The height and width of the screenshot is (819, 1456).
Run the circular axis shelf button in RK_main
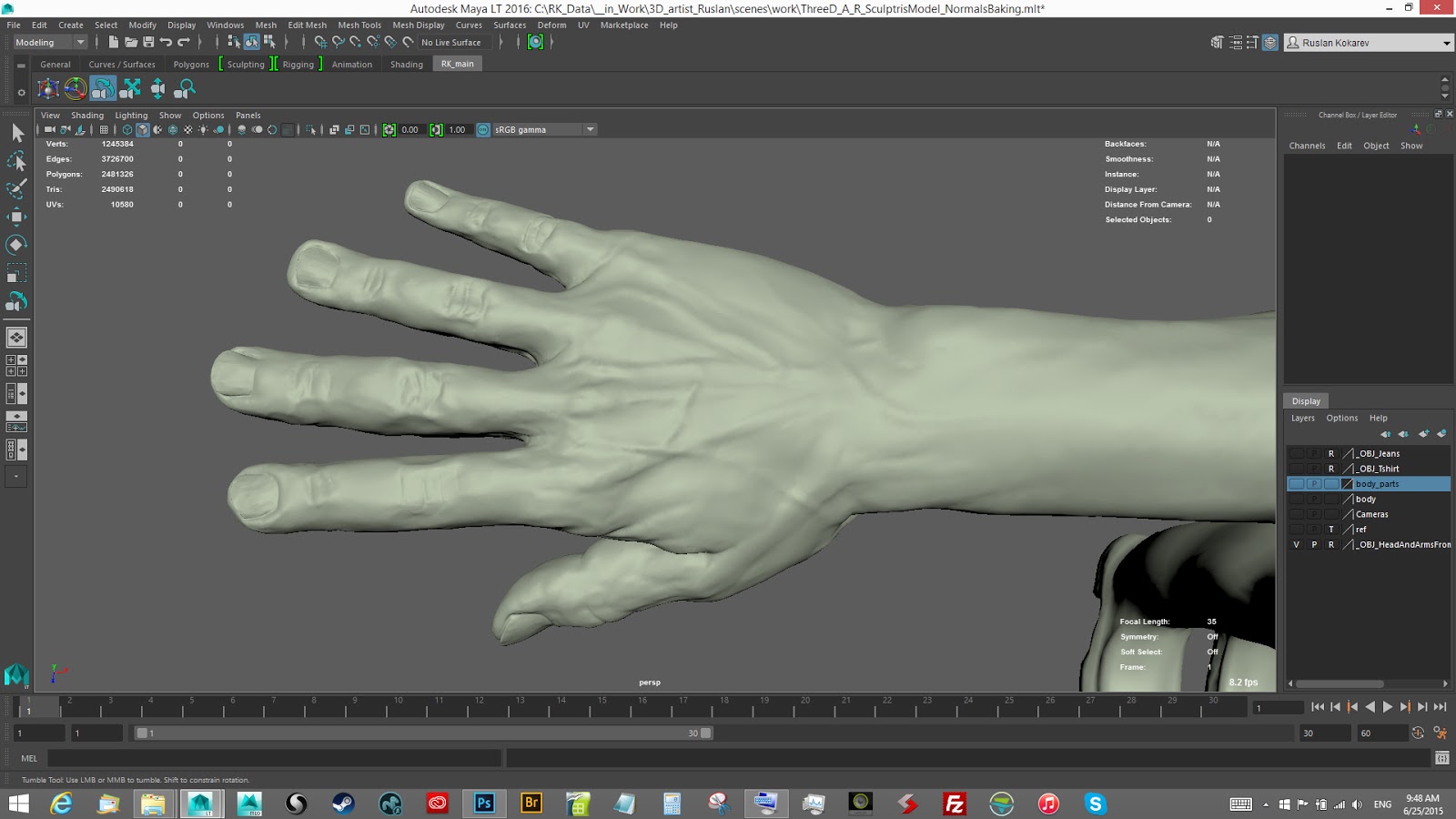[76, 88]
